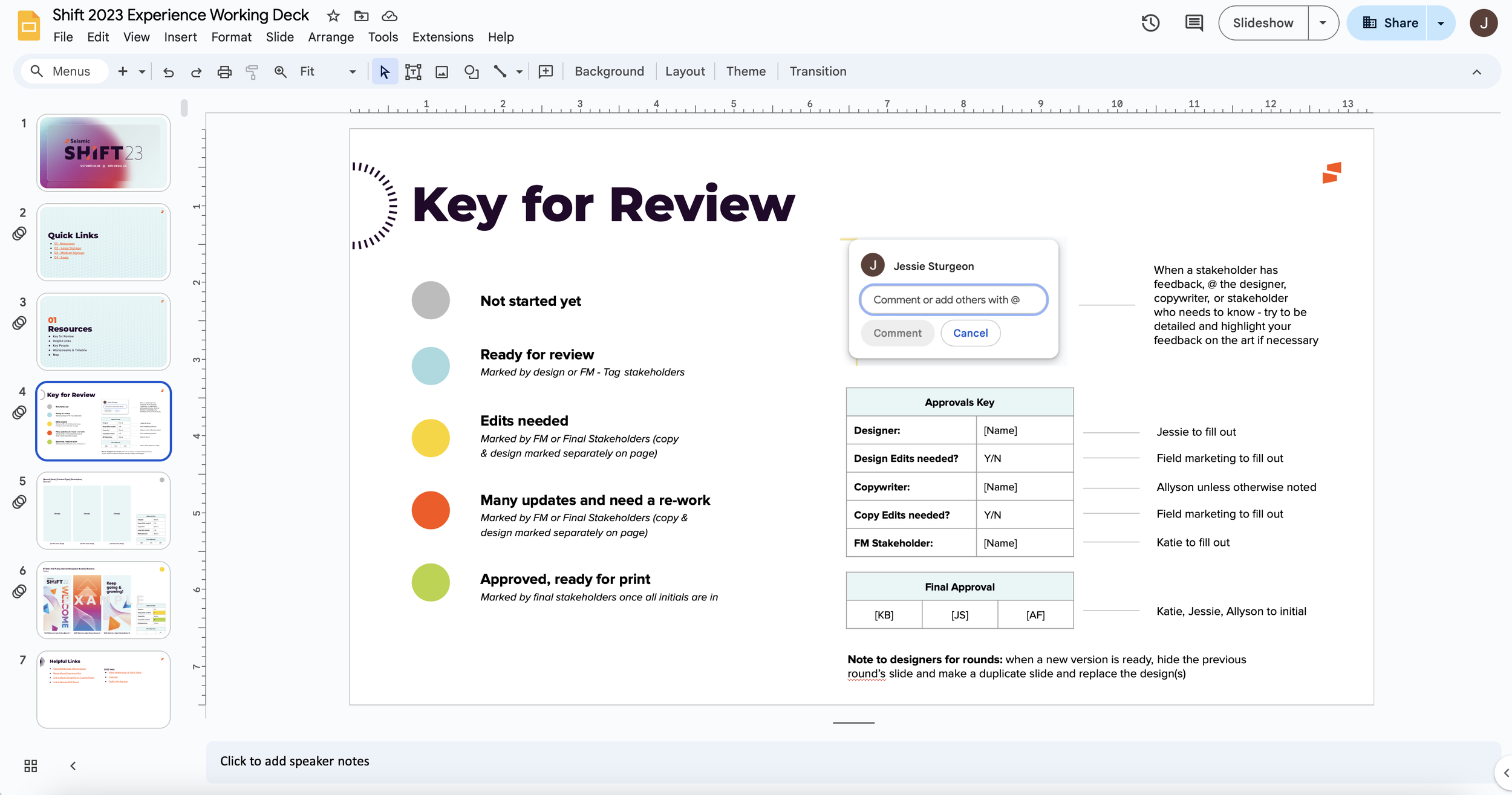The image size is (1512, 795).
Task: Open comment history speech bubble icon
Action: (1193, 23)
